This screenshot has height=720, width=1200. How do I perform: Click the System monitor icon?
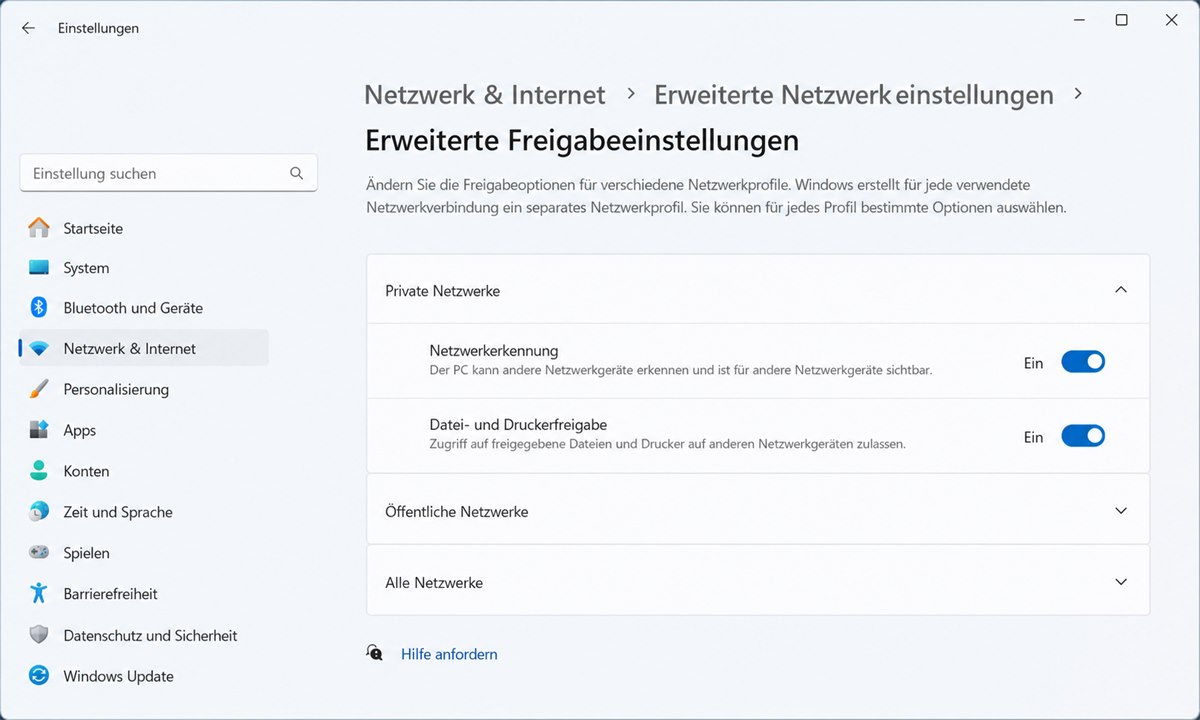(x=39, y=268)
